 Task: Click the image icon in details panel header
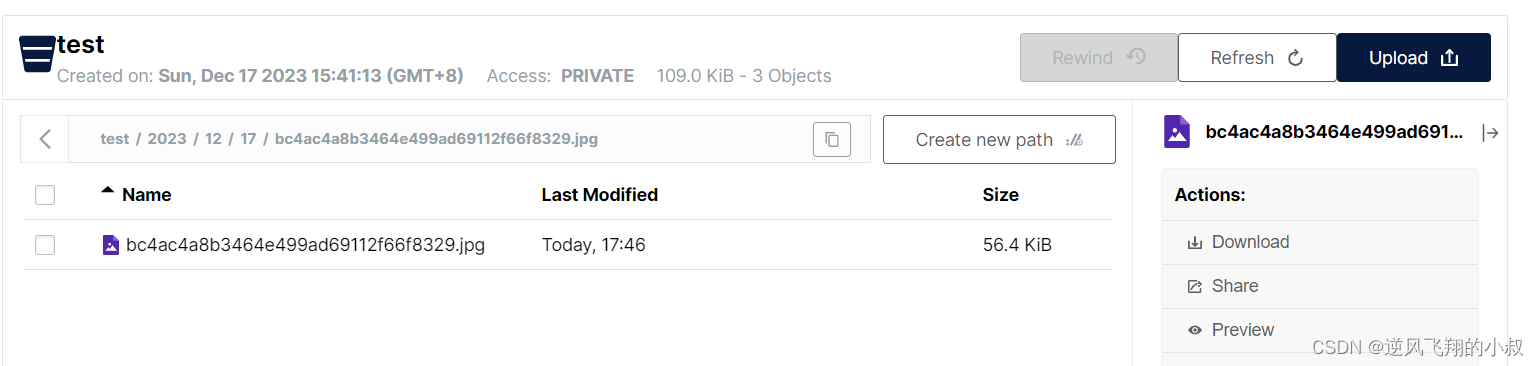[1177, 132]
